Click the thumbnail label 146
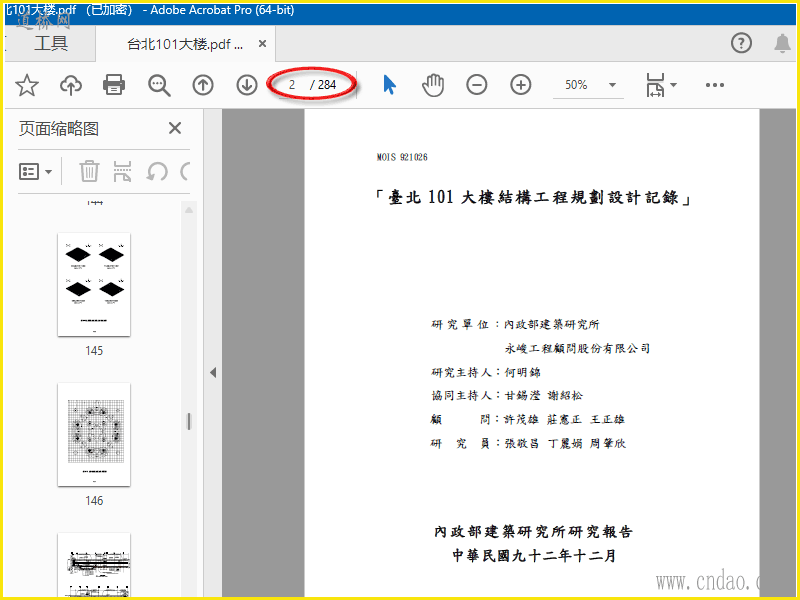The width and height of the screenshot is (800, 600). tap(94, 501)
